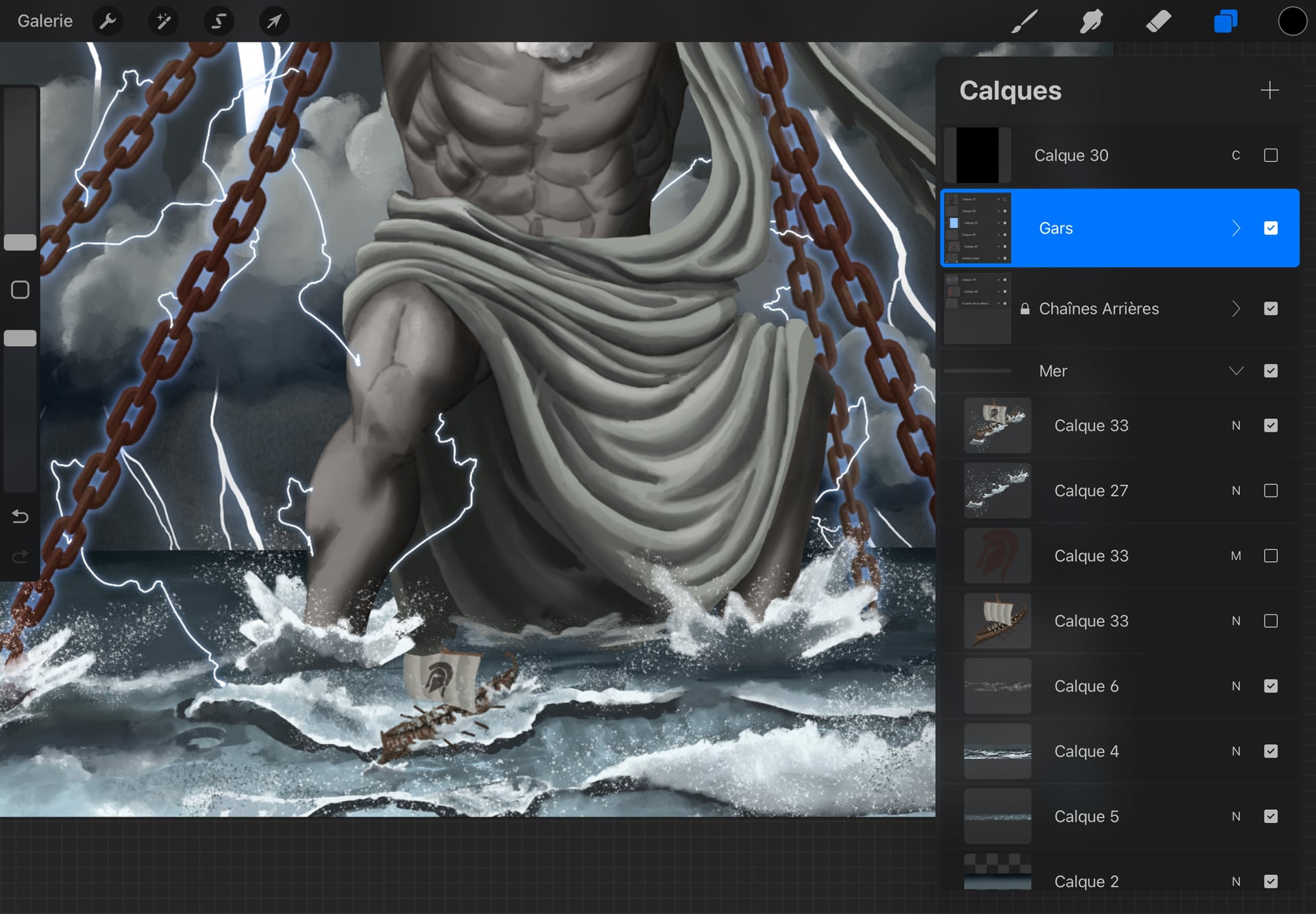The image size is (1316, 914).
Task: Tap the undo arrow in sidebar
Action: [x=20, y=516]
